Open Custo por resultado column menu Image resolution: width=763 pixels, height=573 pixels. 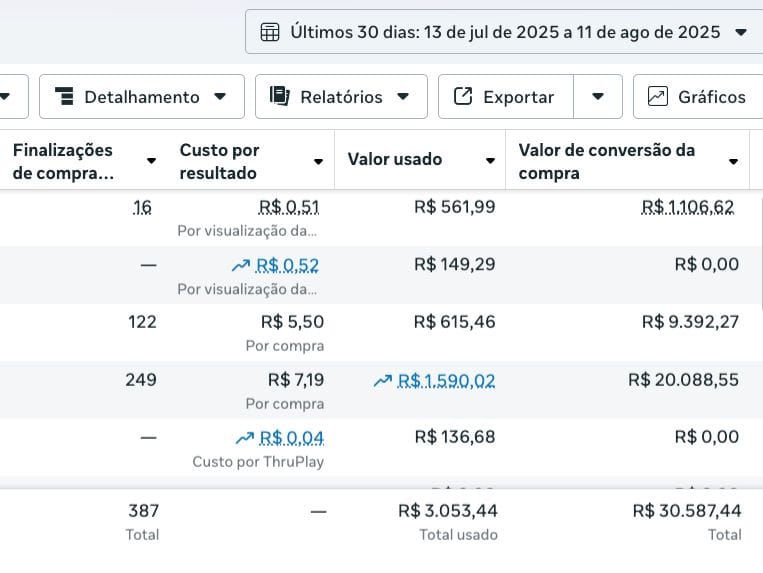click(318, 161)
